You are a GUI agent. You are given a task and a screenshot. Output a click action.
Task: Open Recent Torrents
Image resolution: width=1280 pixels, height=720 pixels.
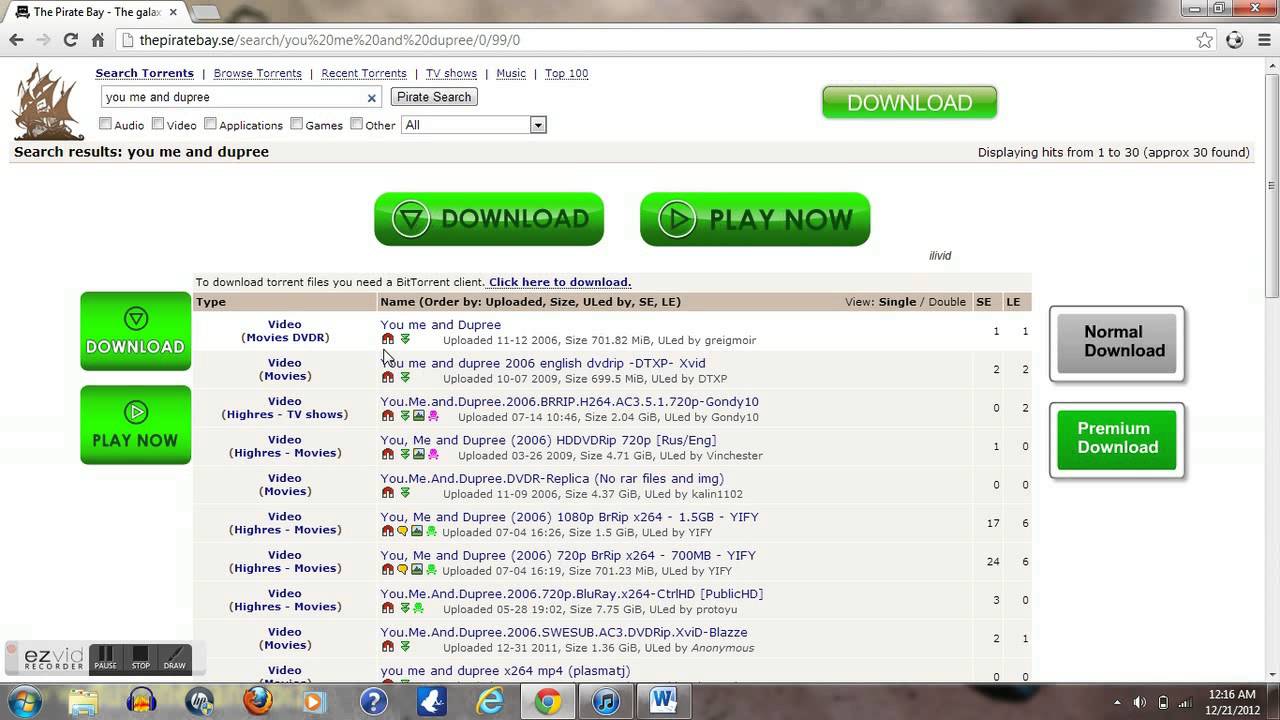(364, 73)
